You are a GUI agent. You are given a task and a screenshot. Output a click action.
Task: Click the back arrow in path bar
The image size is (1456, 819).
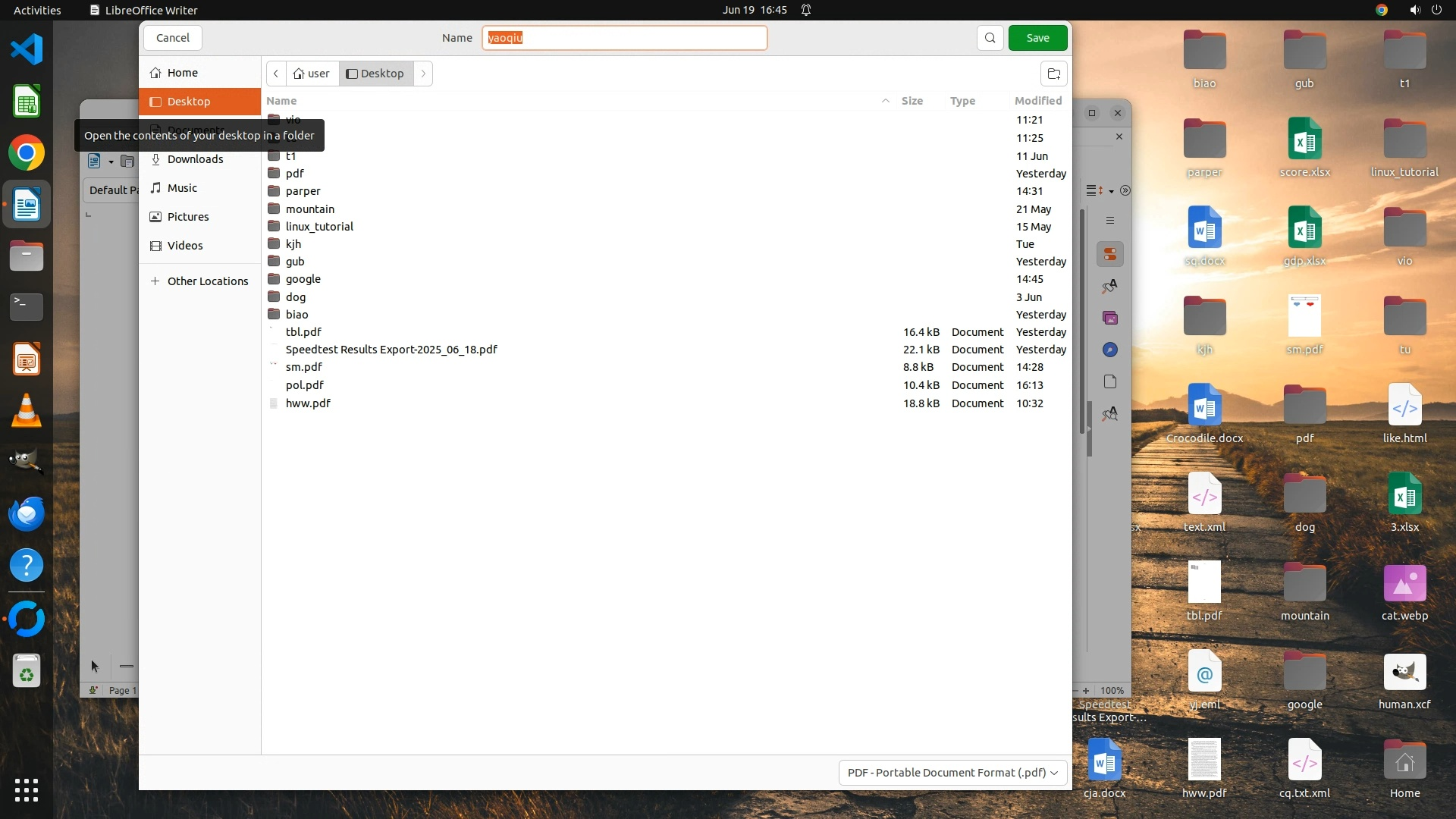click(276, 74)
